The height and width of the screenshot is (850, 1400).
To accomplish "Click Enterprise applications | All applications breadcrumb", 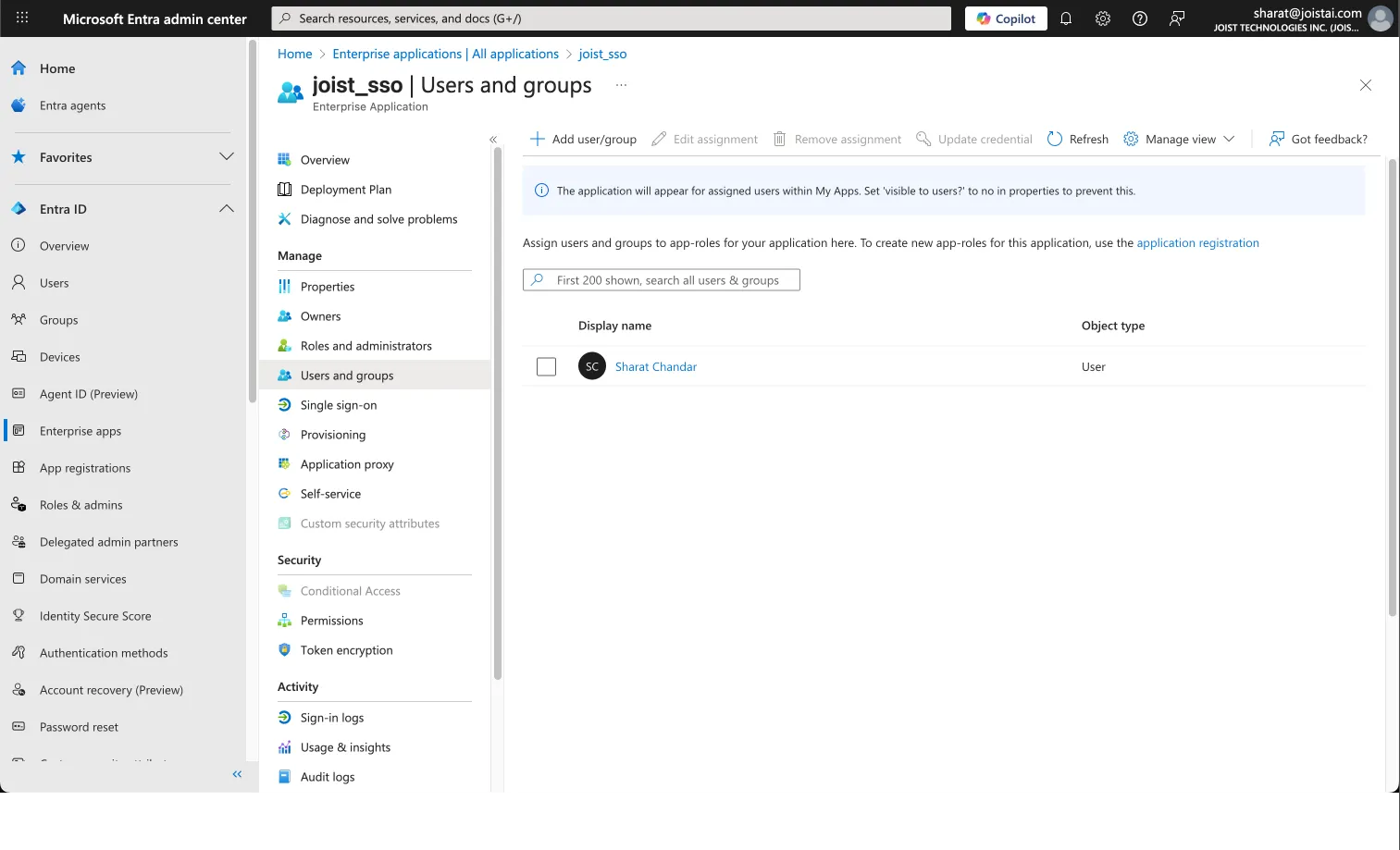I will coord(446,55).
